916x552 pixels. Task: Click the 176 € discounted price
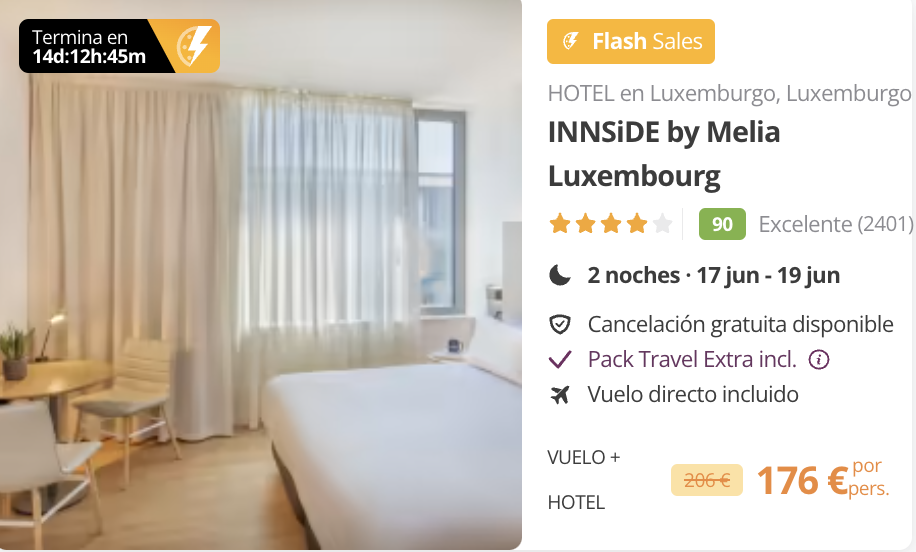point(802,480)
